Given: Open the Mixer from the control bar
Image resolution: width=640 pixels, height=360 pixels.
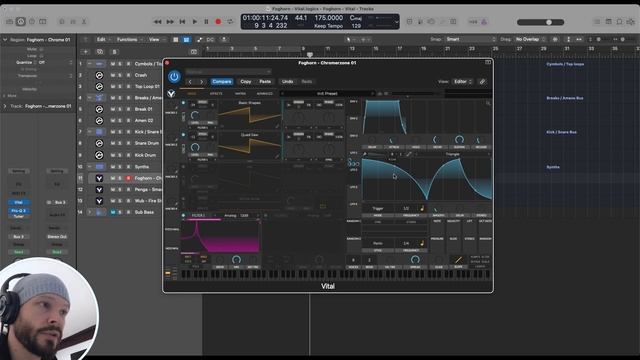Looking at the screenshot, I should click(x=73, y=22).
